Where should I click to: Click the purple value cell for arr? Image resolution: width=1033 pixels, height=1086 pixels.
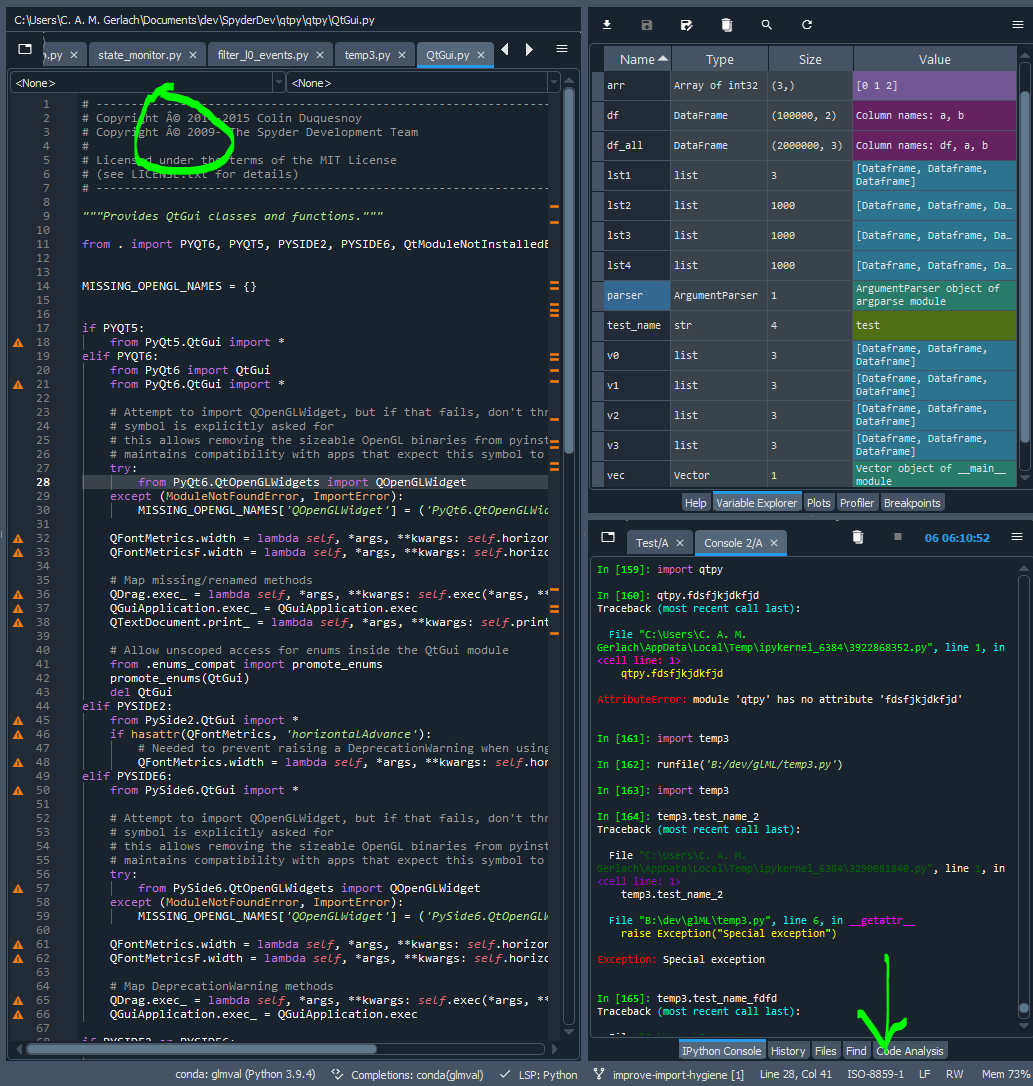click(935, 85)
